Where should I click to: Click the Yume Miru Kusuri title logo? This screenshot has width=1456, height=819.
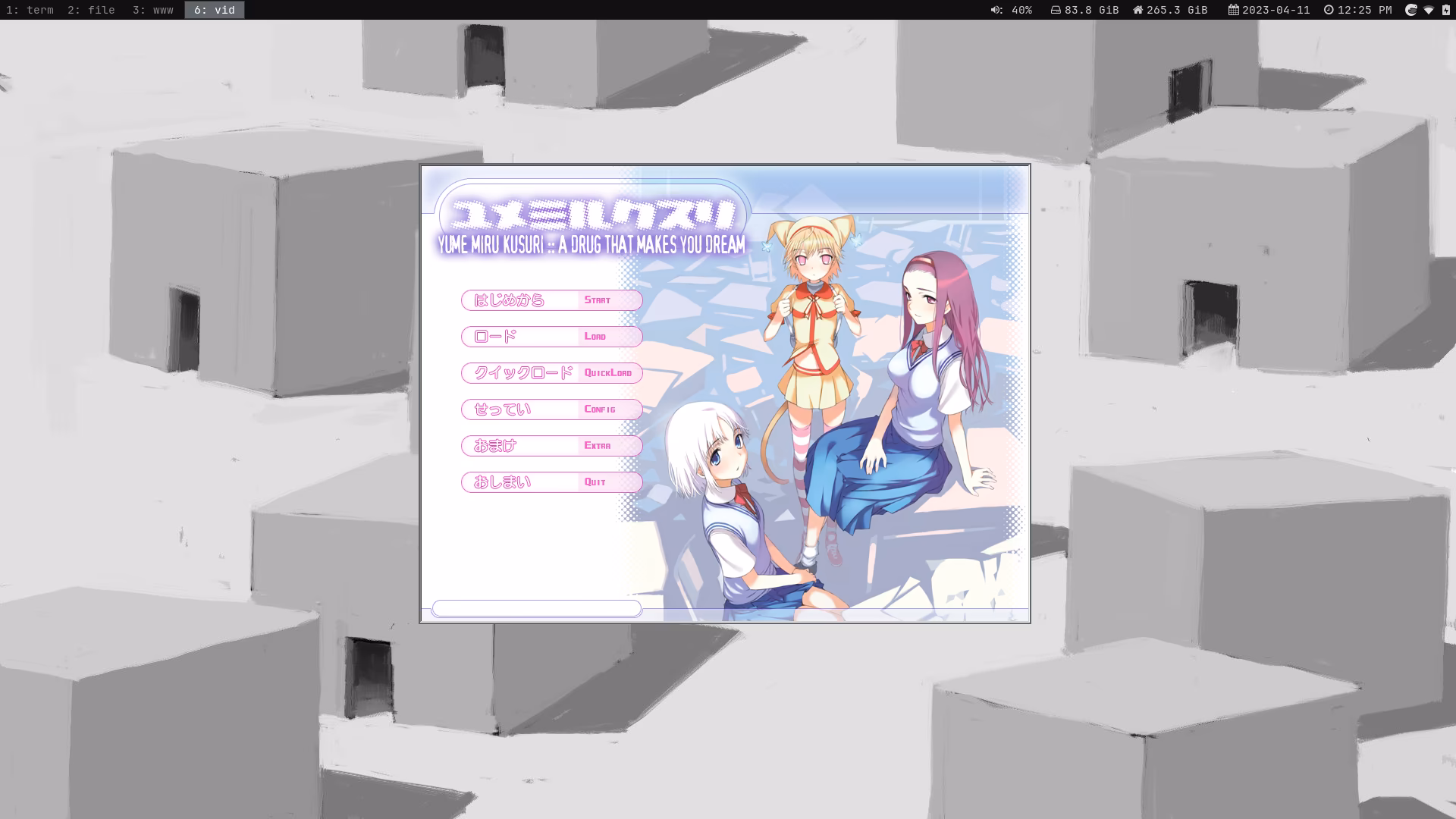coord(592,225)
